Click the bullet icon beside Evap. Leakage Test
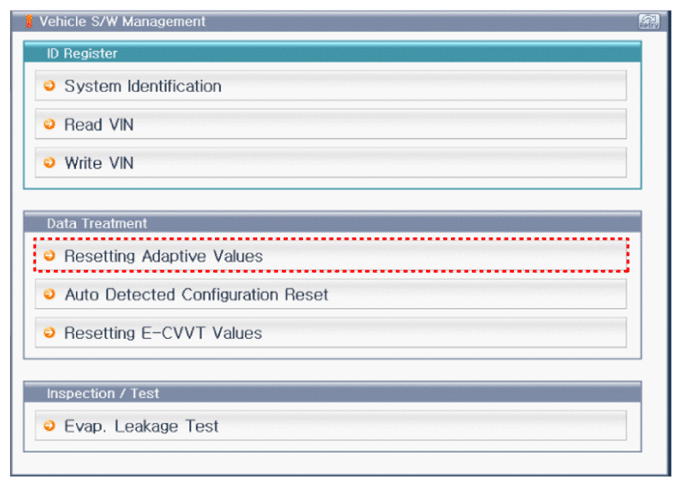Viewport: 681px width, 486px height. 50,426
